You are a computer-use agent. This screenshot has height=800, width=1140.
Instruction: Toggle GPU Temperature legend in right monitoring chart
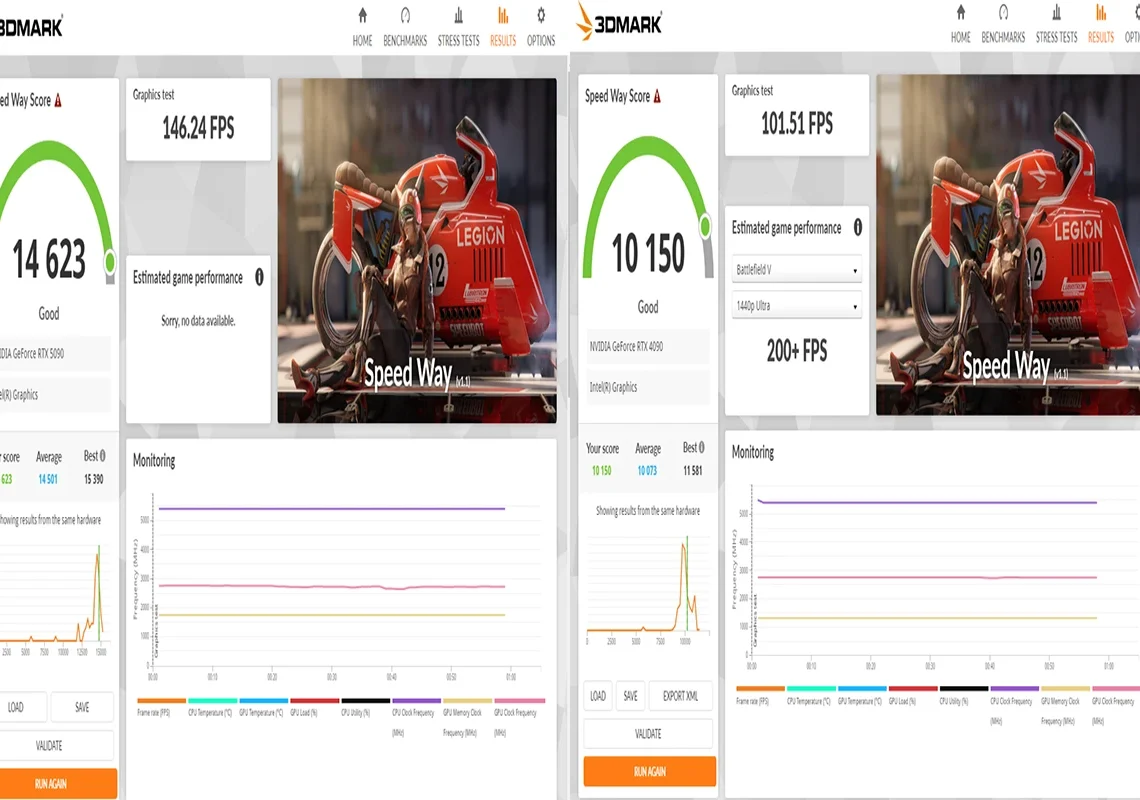coord(862,696)
